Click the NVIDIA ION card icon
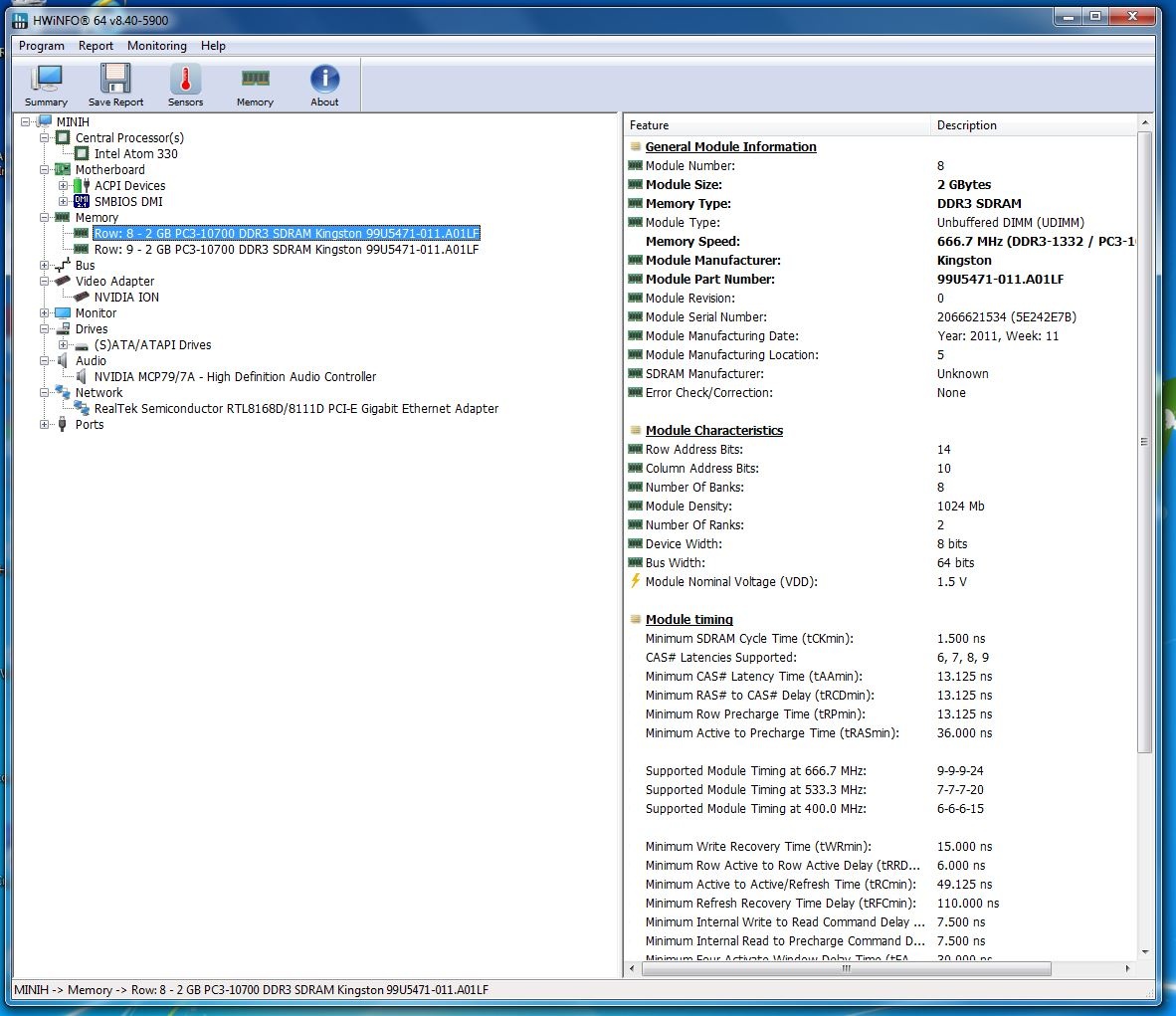The height and width of the screenshot is (1016, 1176). (82, 297)
